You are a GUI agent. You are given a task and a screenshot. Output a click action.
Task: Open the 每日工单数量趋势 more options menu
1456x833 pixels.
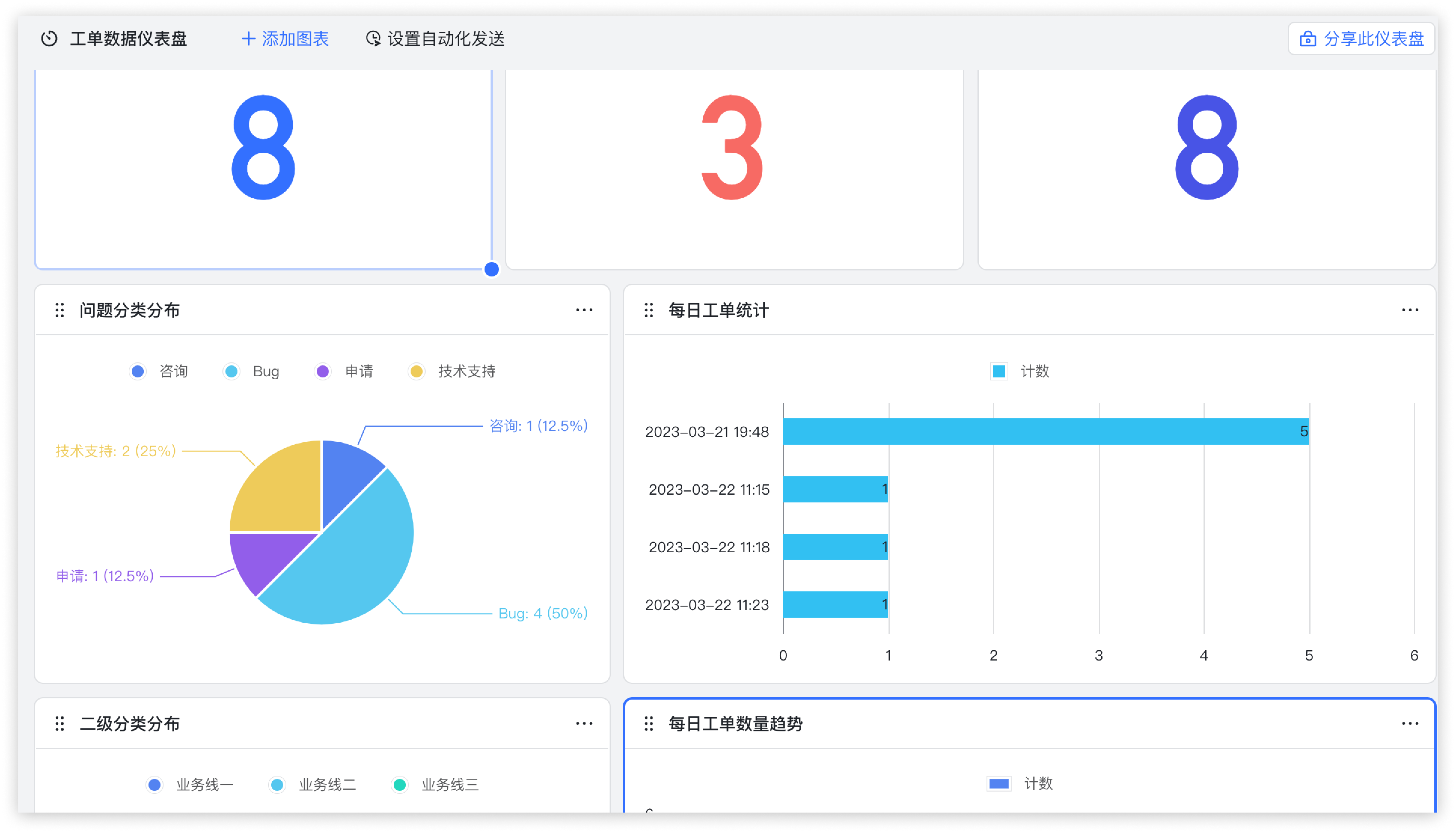tap(1410, 724)
